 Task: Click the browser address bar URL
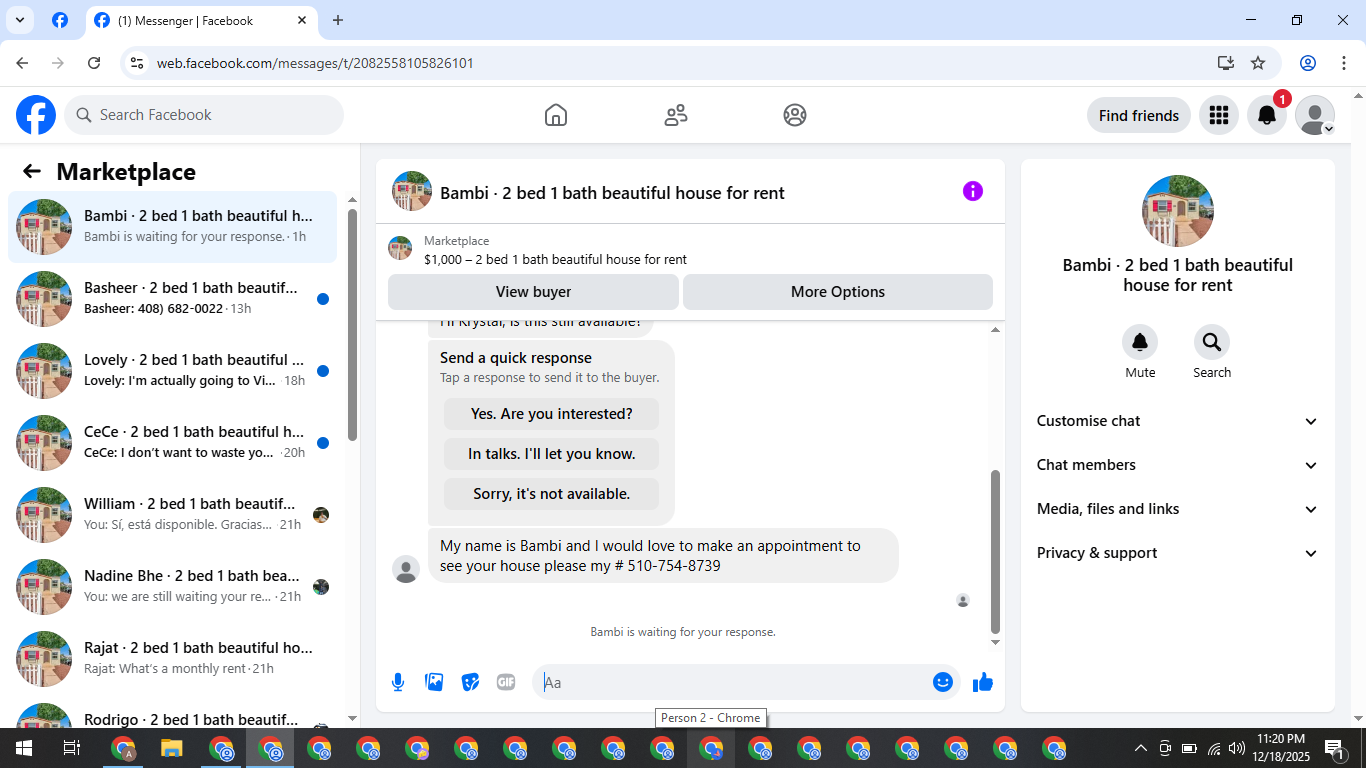pos(315,63)
